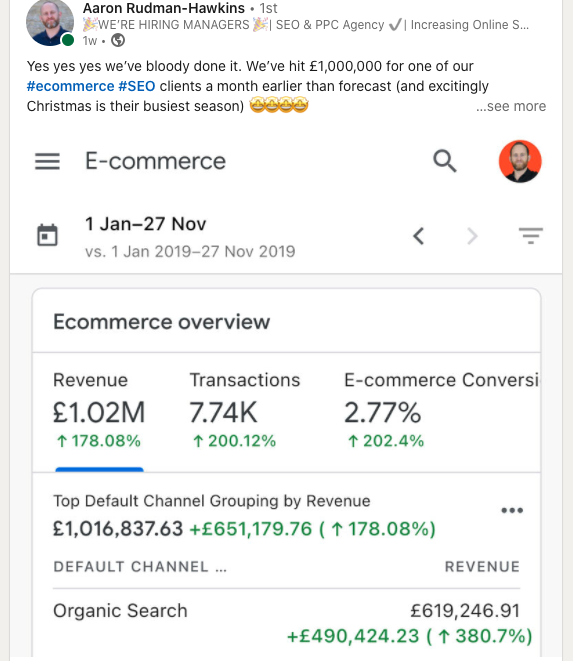Click the 2.77% conversion value
Viewport: 573px width, 661px height.
coord(382,412)
